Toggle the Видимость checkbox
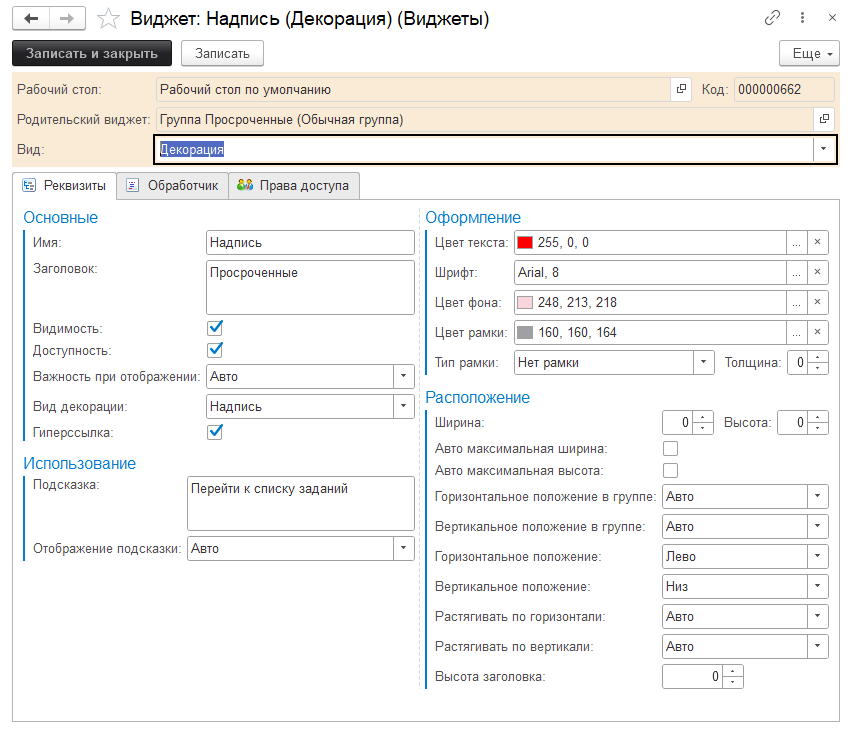 click(x=215, y=327)
